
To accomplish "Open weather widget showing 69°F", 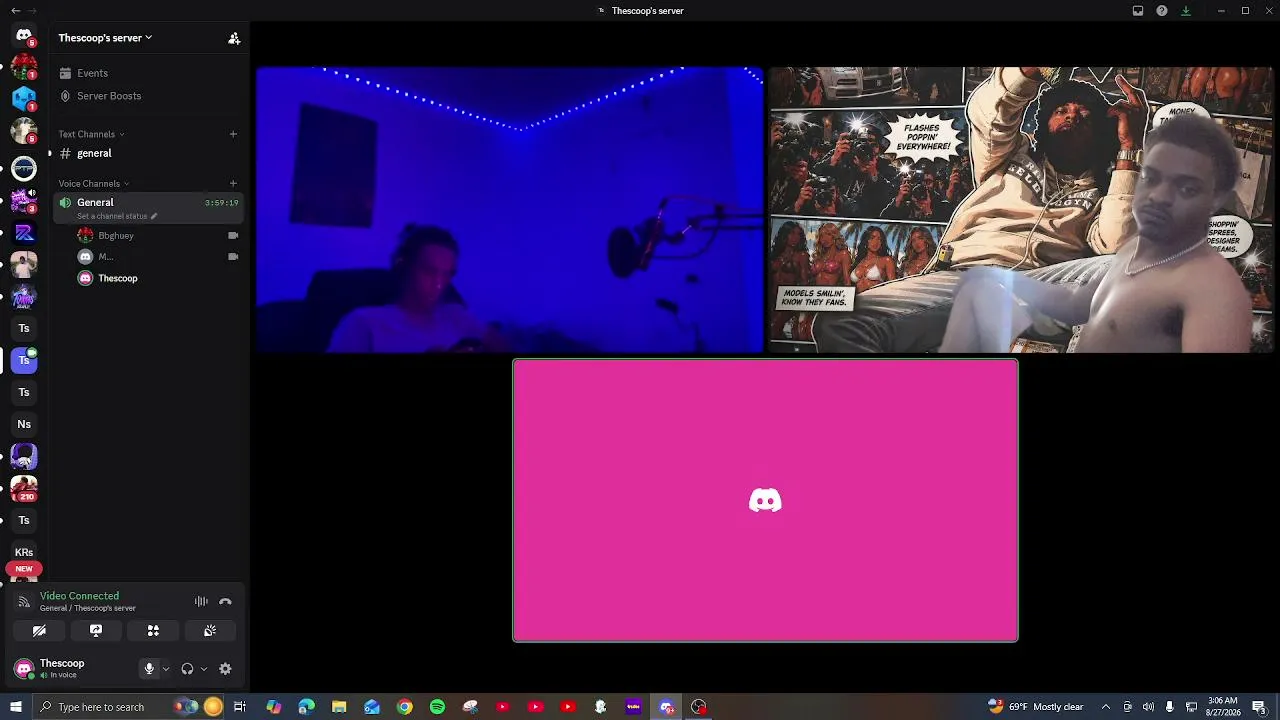I will 1036,707.
